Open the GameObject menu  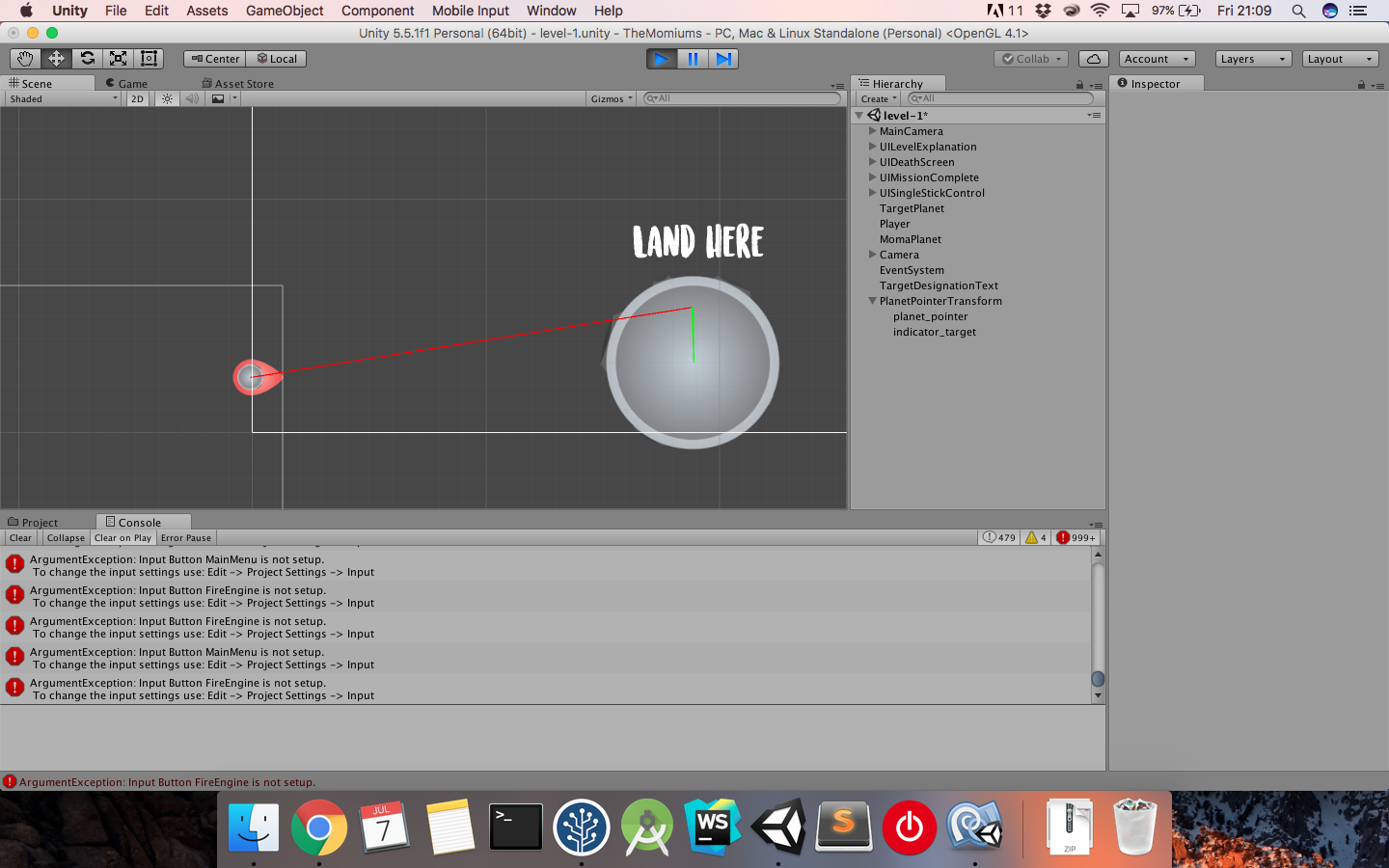(285, 11)
